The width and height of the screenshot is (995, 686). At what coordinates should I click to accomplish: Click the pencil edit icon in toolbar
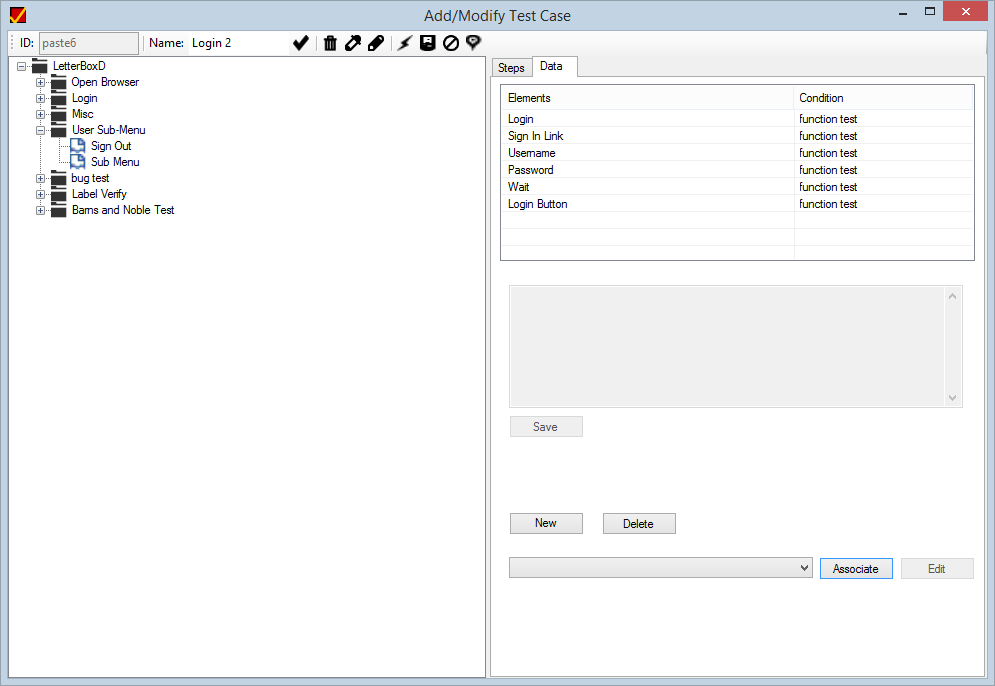[376, 43]
